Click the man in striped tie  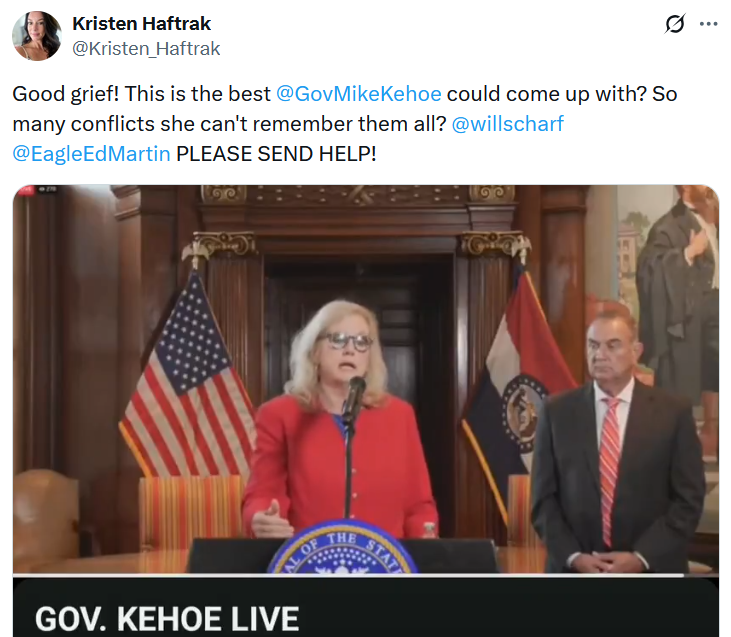[x=618, y=441]
